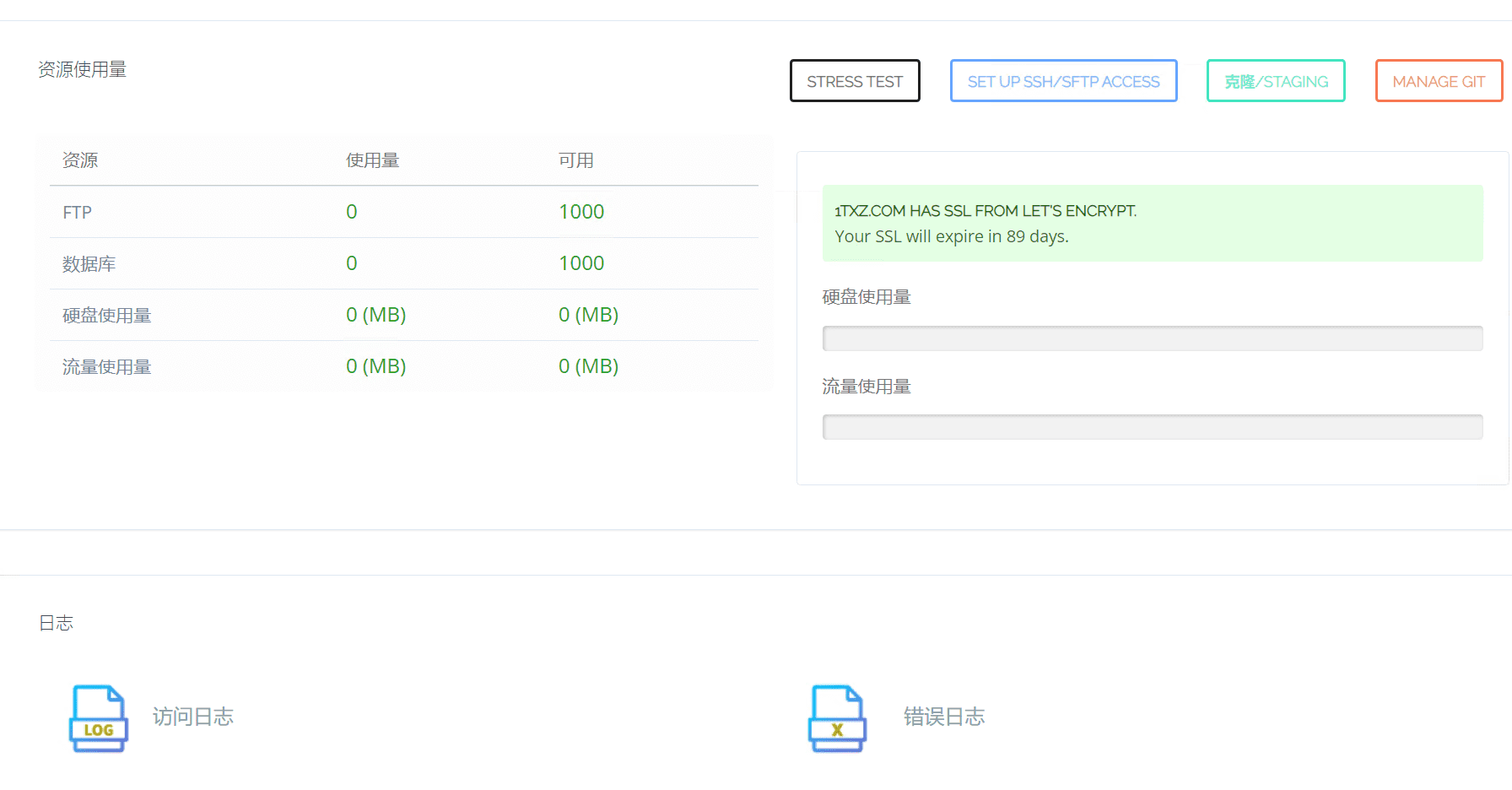The width and height of the screenshot is (1512, 790).
Task: Click the 数据库 available count 1000
Action: coord(581,263)
